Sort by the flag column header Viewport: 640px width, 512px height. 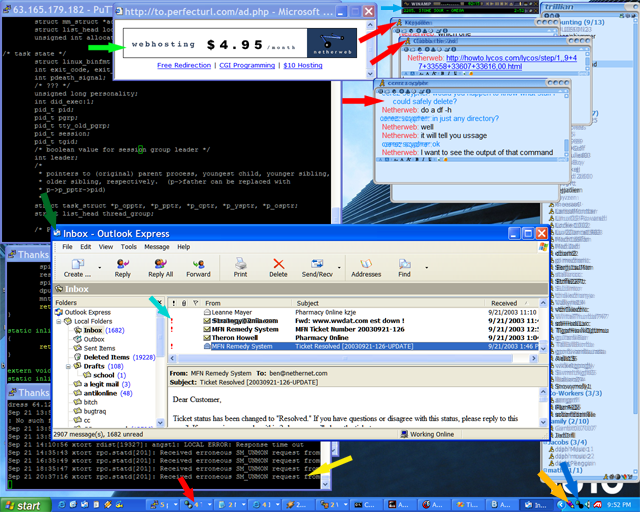196,303
